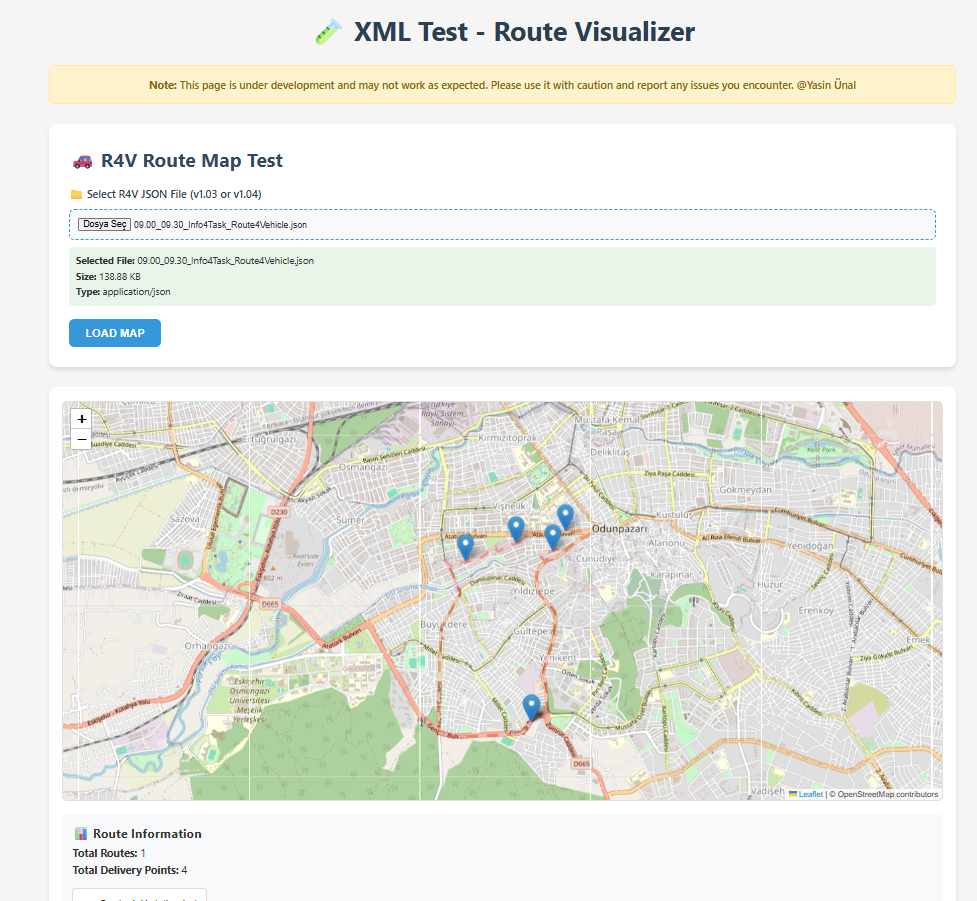The image size is (977, 901).
Task: Click the Selected File name text
Action: click(226, 260)
